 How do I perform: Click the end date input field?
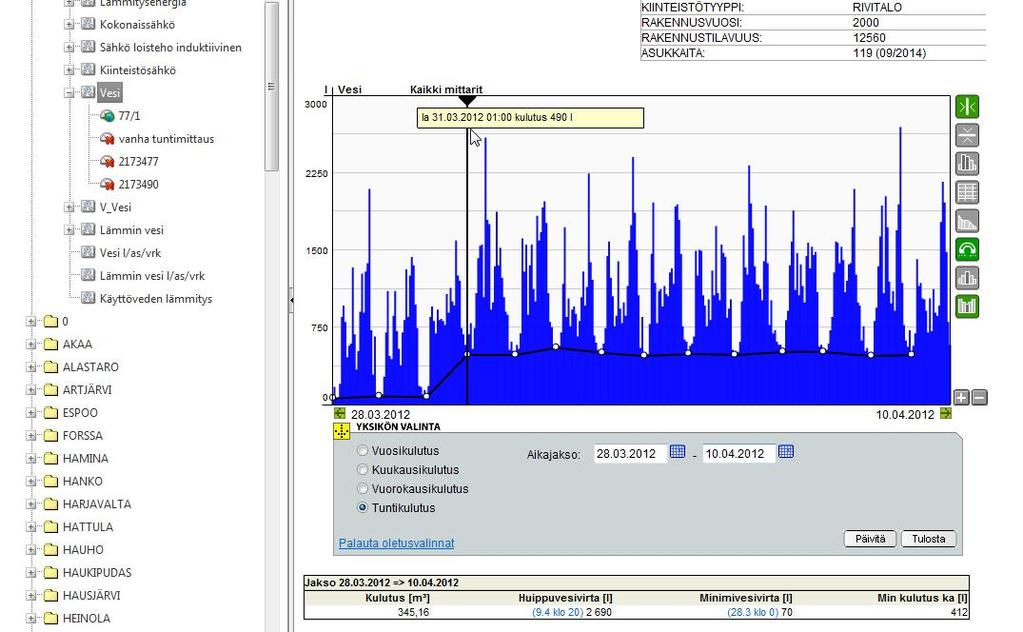click(739, 453)
